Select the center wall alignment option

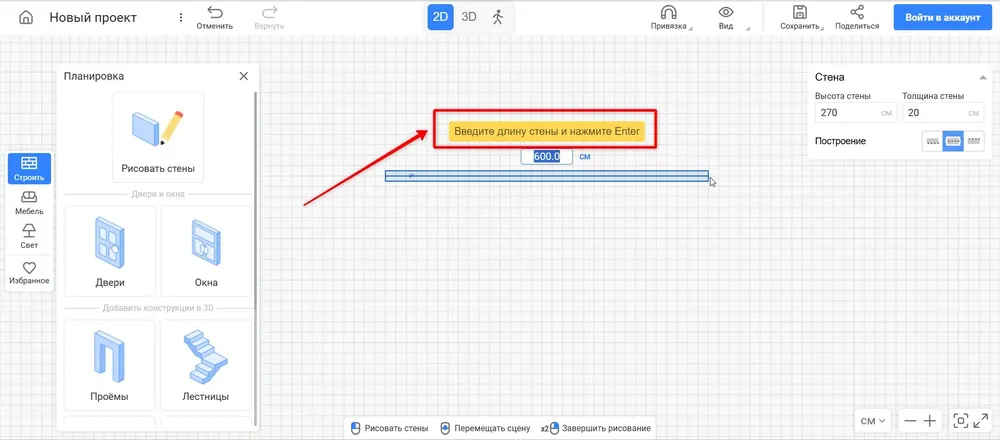953,142
